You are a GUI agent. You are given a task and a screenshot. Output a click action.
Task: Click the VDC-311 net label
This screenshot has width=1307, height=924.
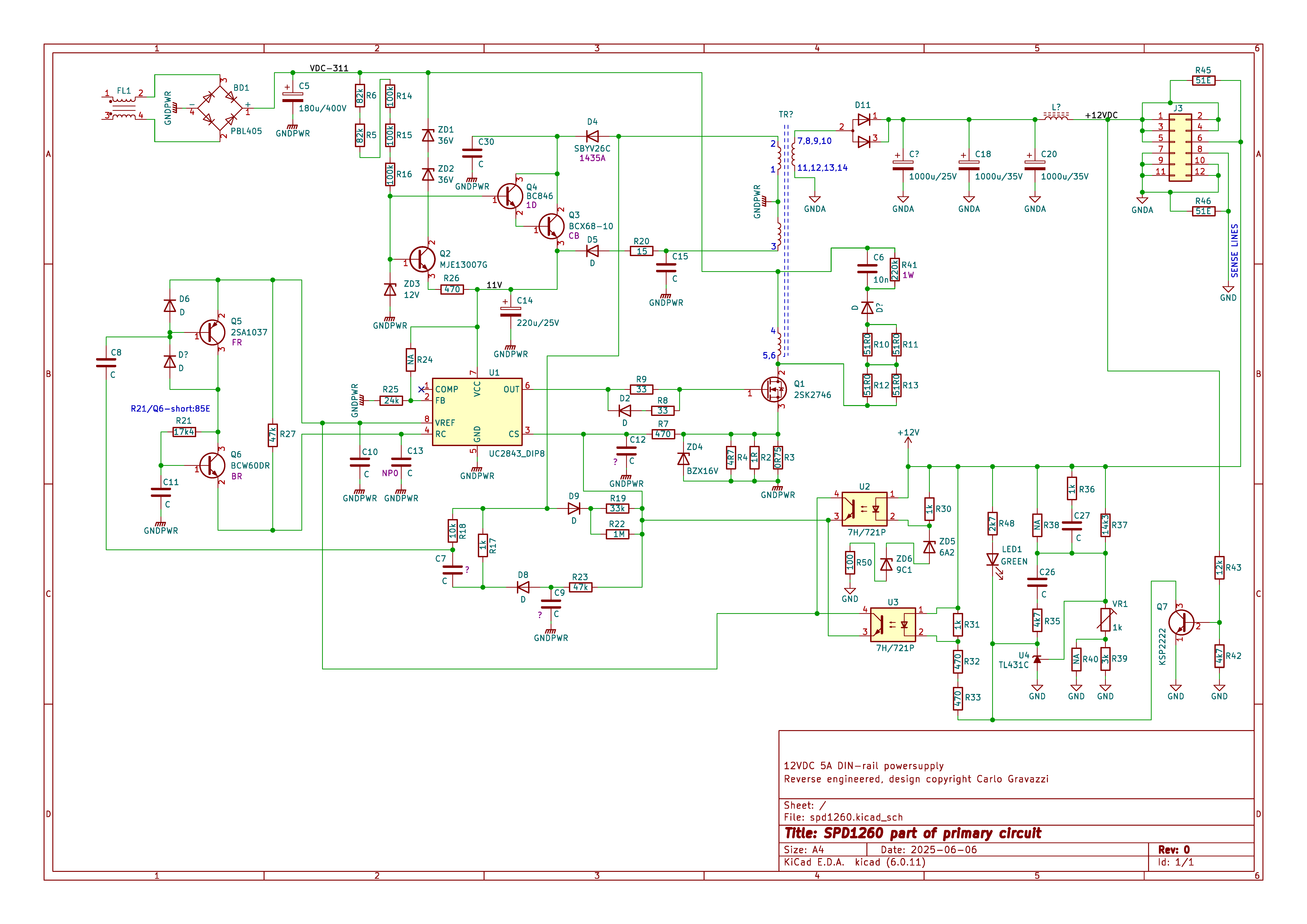pos(329,68)
